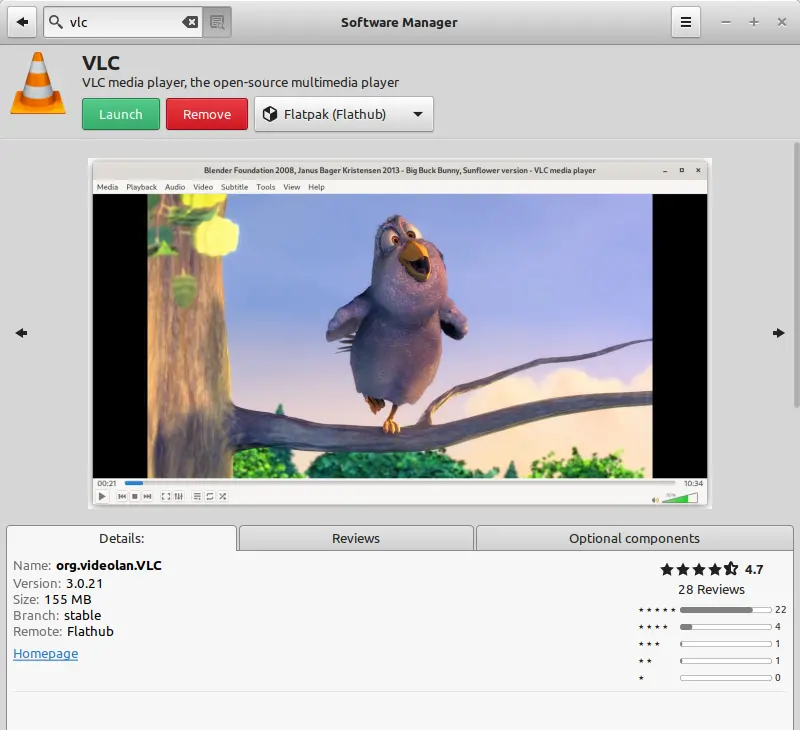The width and height of the screenshot is (800, 730).
Task: Show the next screenshot
Action: point(779,333)
